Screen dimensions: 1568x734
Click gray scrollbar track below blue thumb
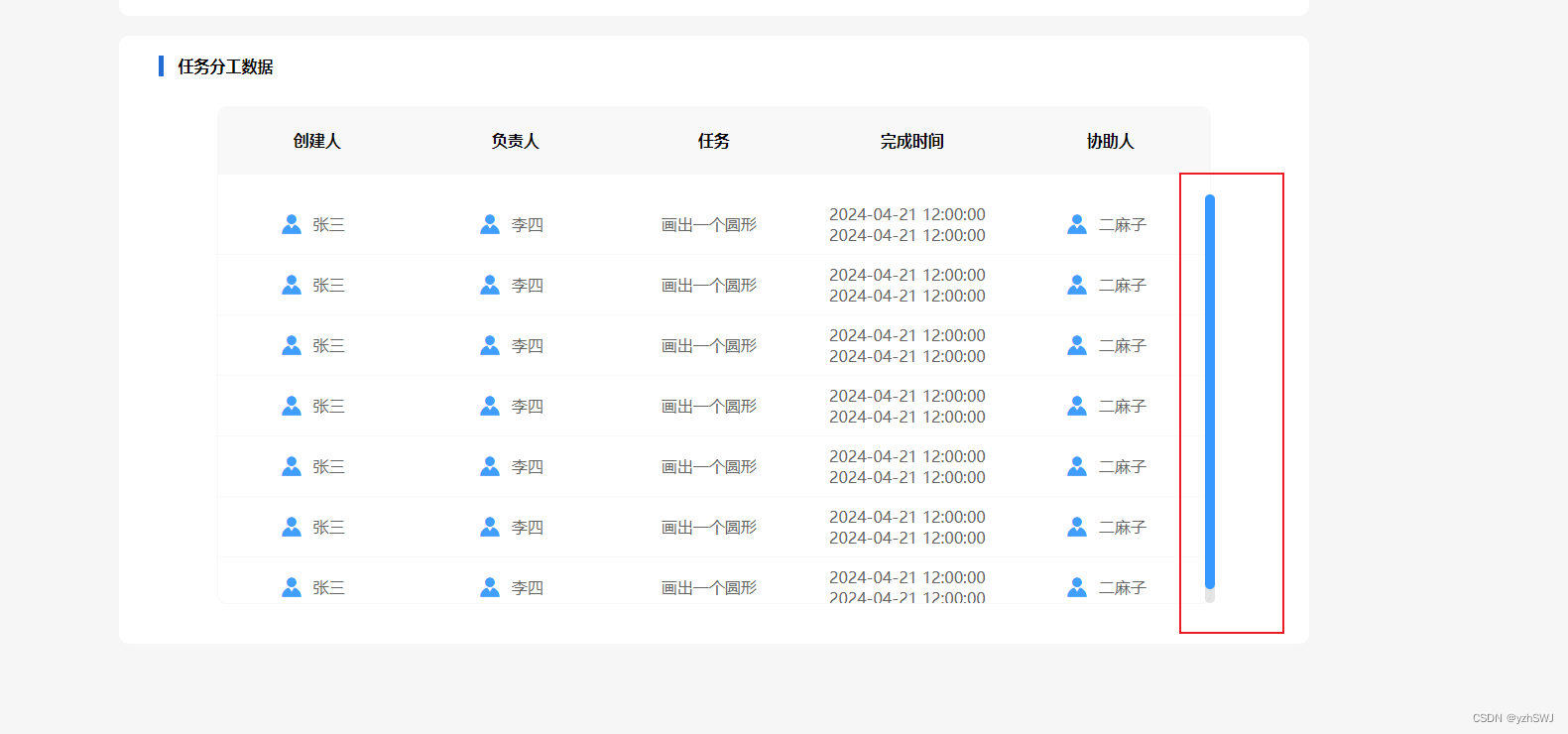1210,596
